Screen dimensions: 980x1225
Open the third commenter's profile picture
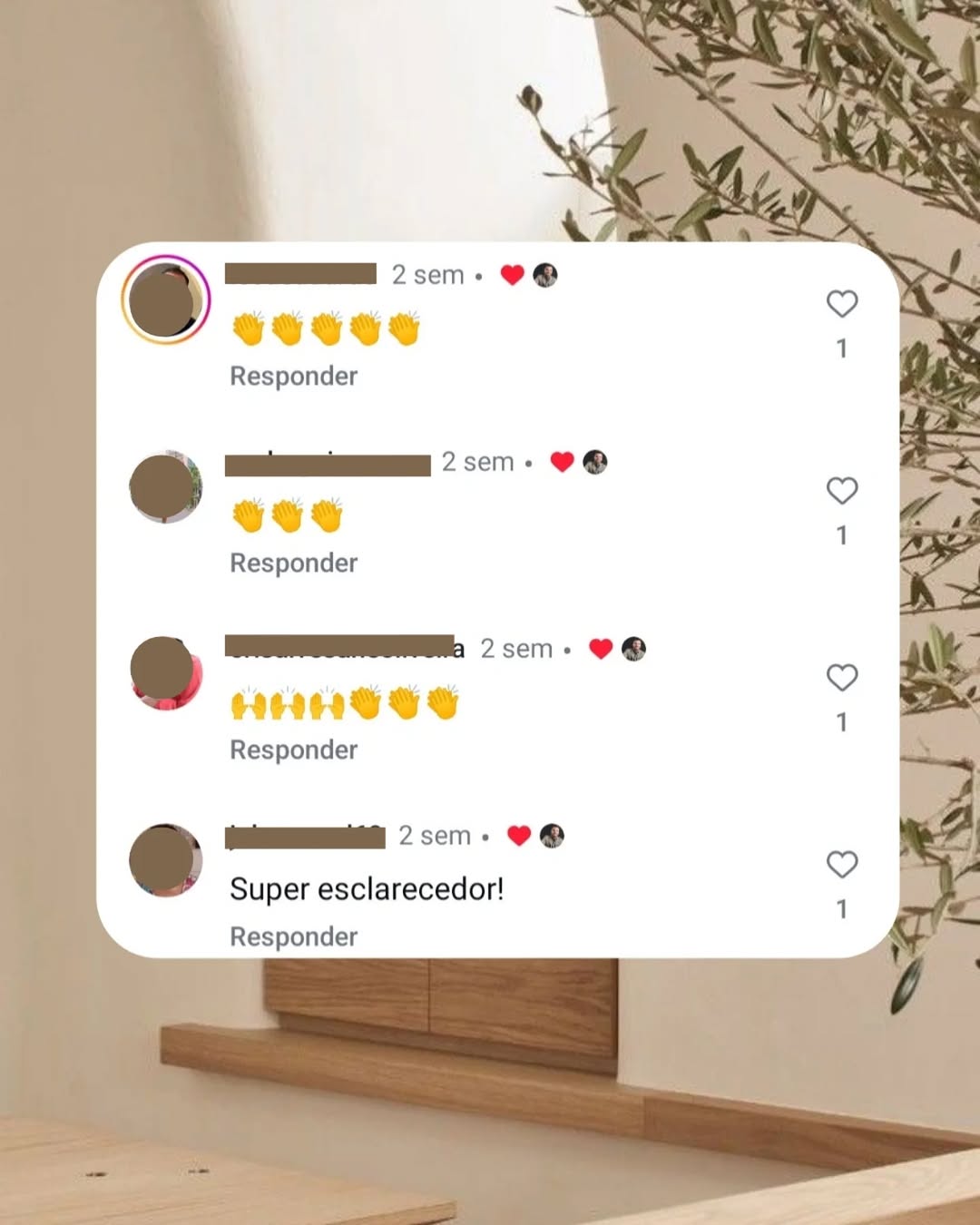tap(165, 673)
